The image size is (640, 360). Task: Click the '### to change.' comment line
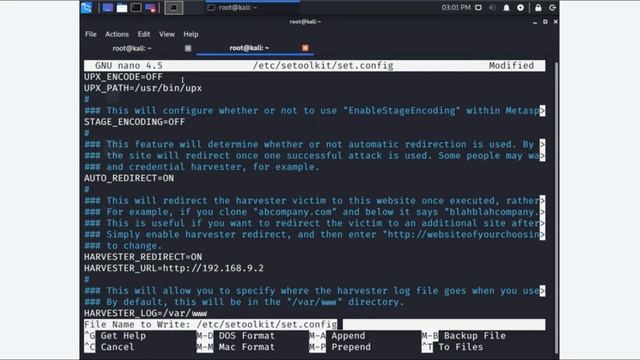[123, 246]
